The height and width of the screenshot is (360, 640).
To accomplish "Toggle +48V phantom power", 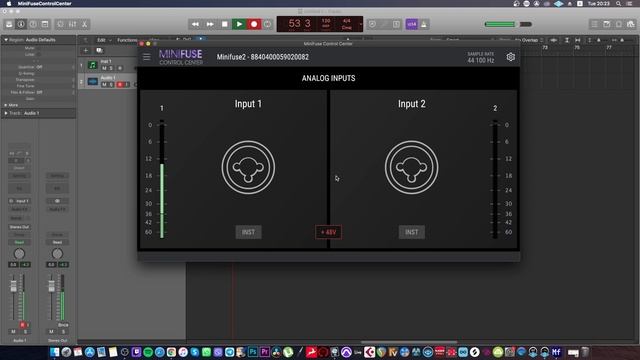I will point(328,232).
